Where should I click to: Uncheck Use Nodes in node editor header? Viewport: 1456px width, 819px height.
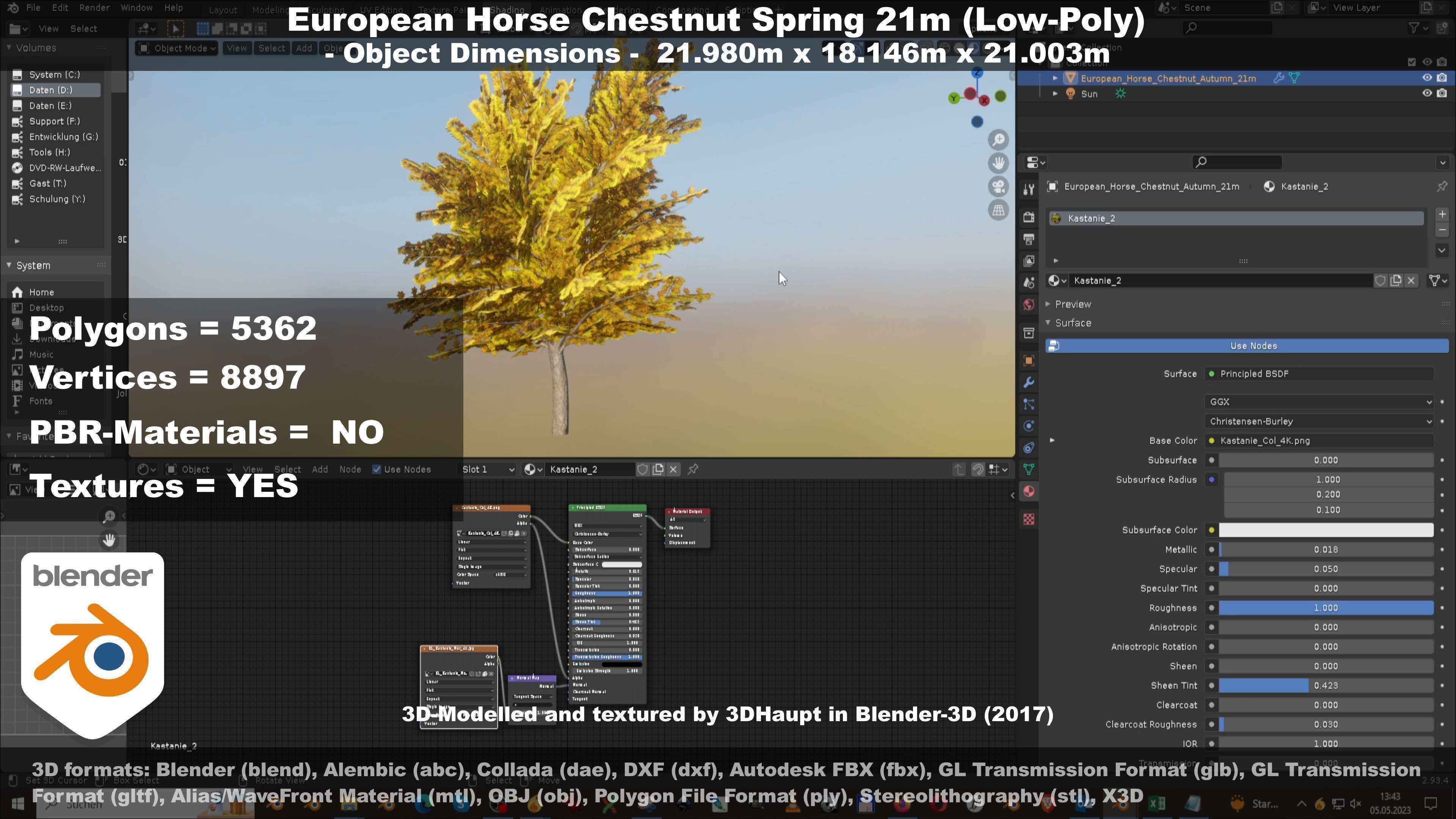(x=377, y=470)
